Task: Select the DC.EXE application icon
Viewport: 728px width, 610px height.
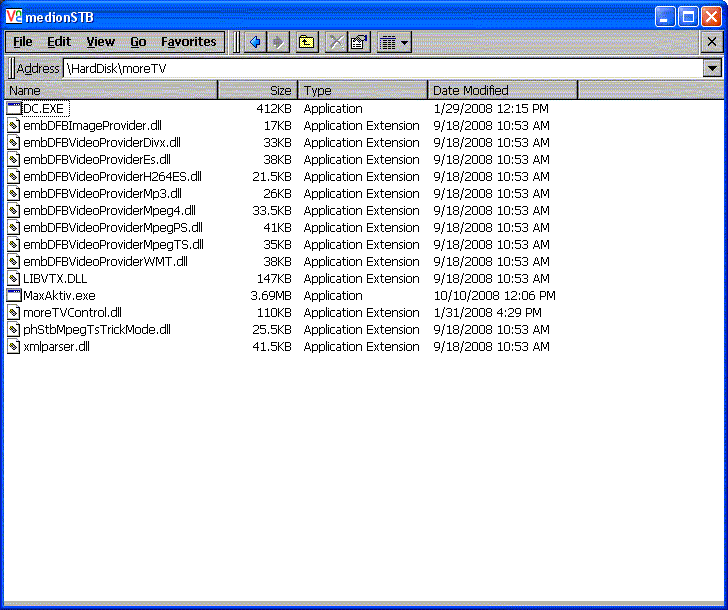Action: pos(14,109)
